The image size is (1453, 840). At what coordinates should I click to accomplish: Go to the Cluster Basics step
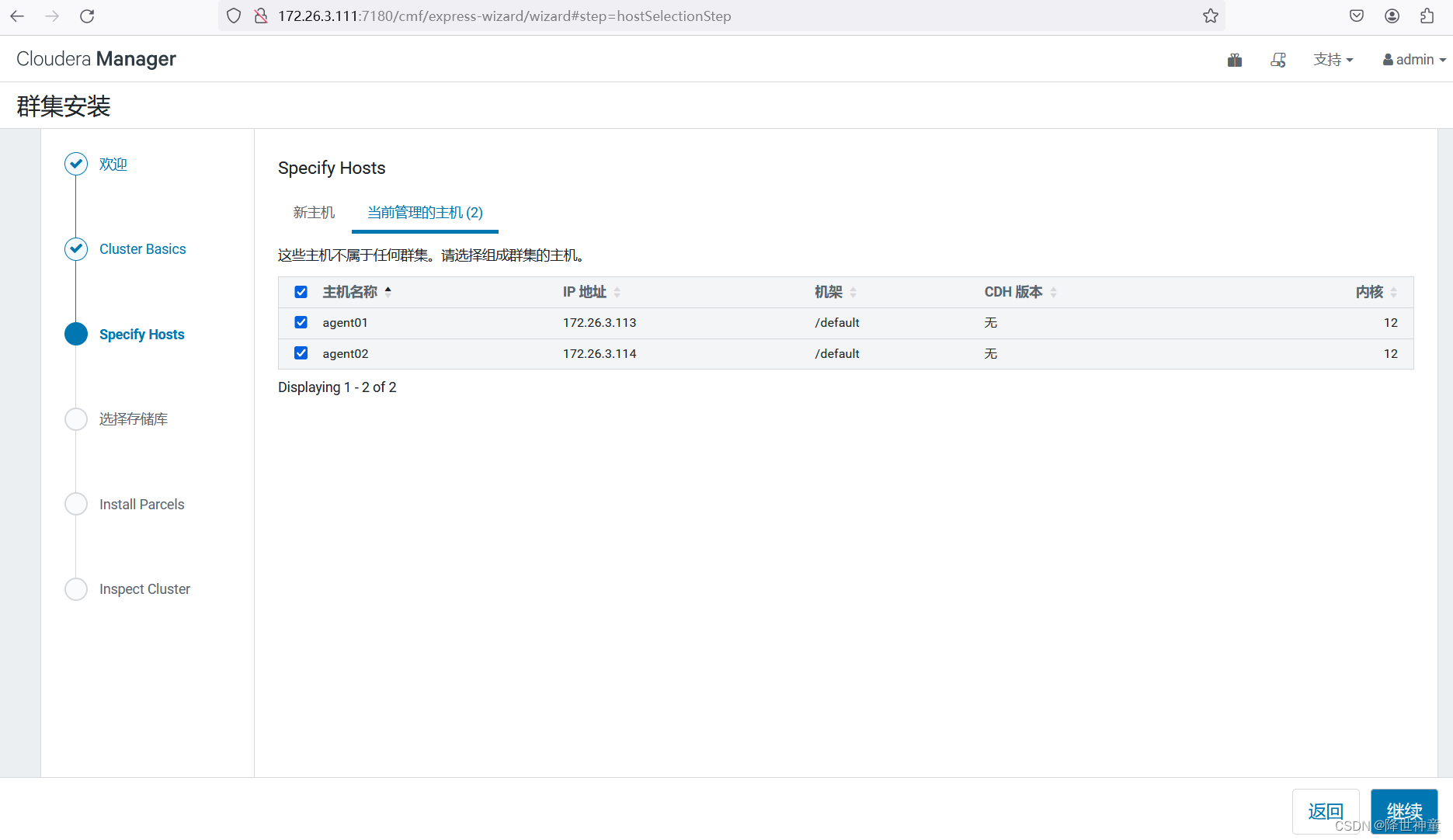point(143,249)
